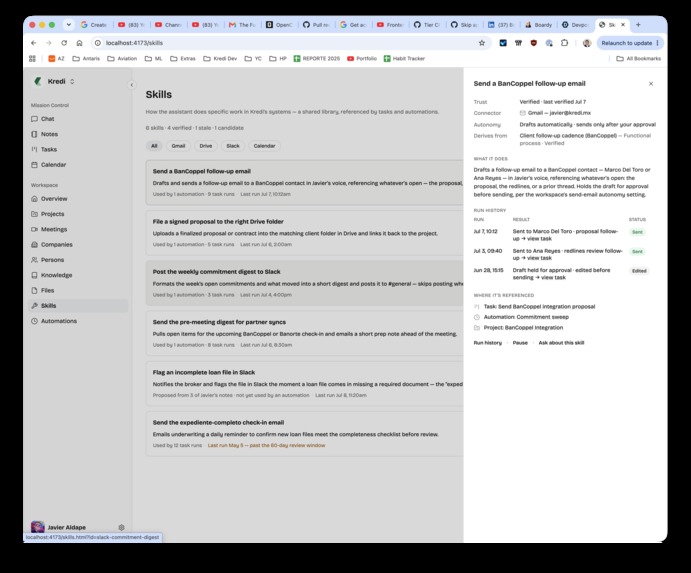
Task: Switch to the Boardy browser tab
Action: [539, 25]
